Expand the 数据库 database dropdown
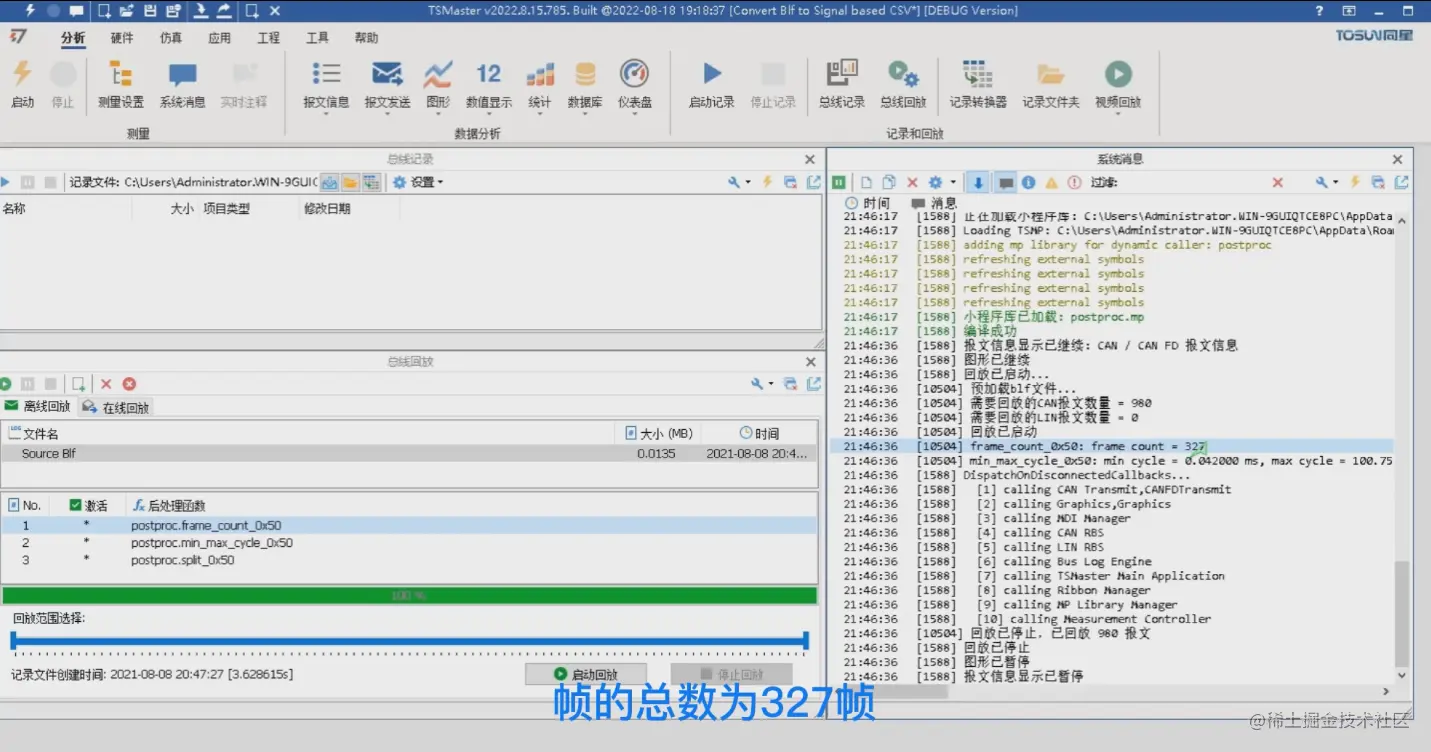Screen dimensions: 1431x752 [585, 113]
